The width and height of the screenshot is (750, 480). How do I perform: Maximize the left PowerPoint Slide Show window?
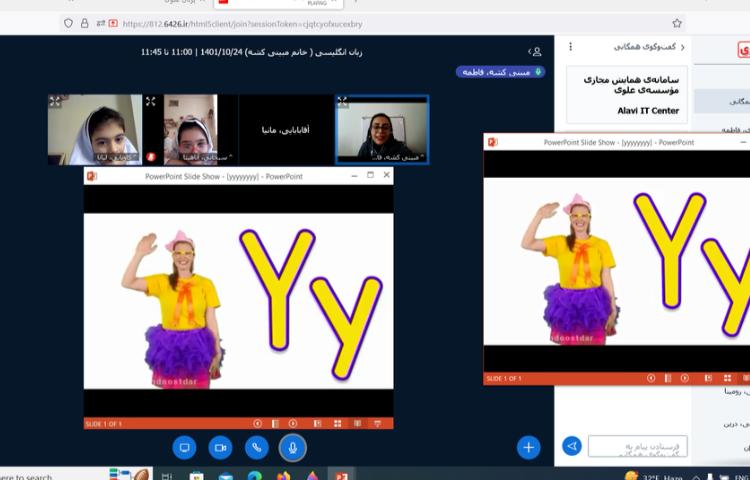coord(370,175)
